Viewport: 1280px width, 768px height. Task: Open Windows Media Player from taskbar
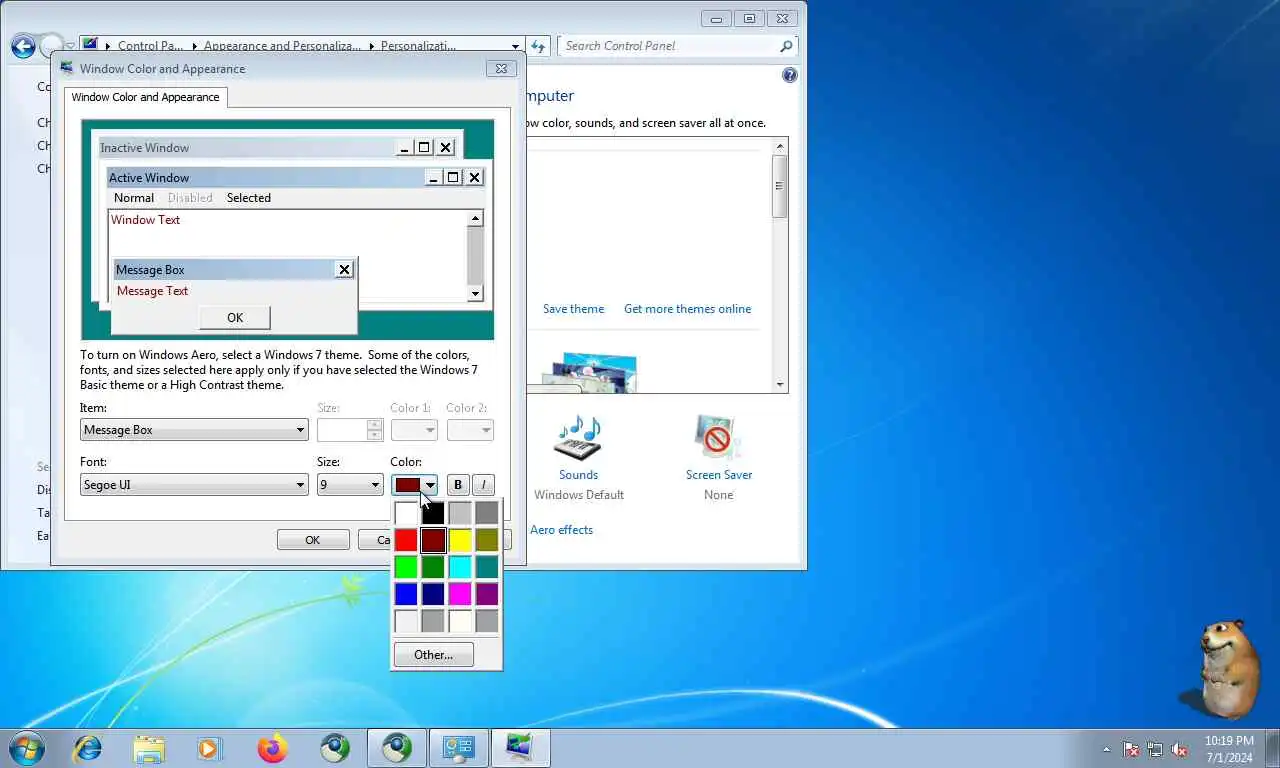(210, 748)
